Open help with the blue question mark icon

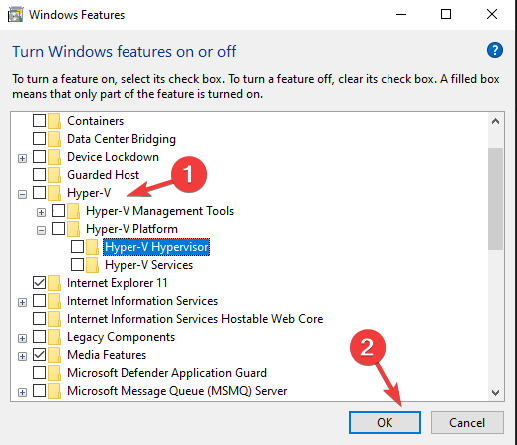tap(495, 50)
